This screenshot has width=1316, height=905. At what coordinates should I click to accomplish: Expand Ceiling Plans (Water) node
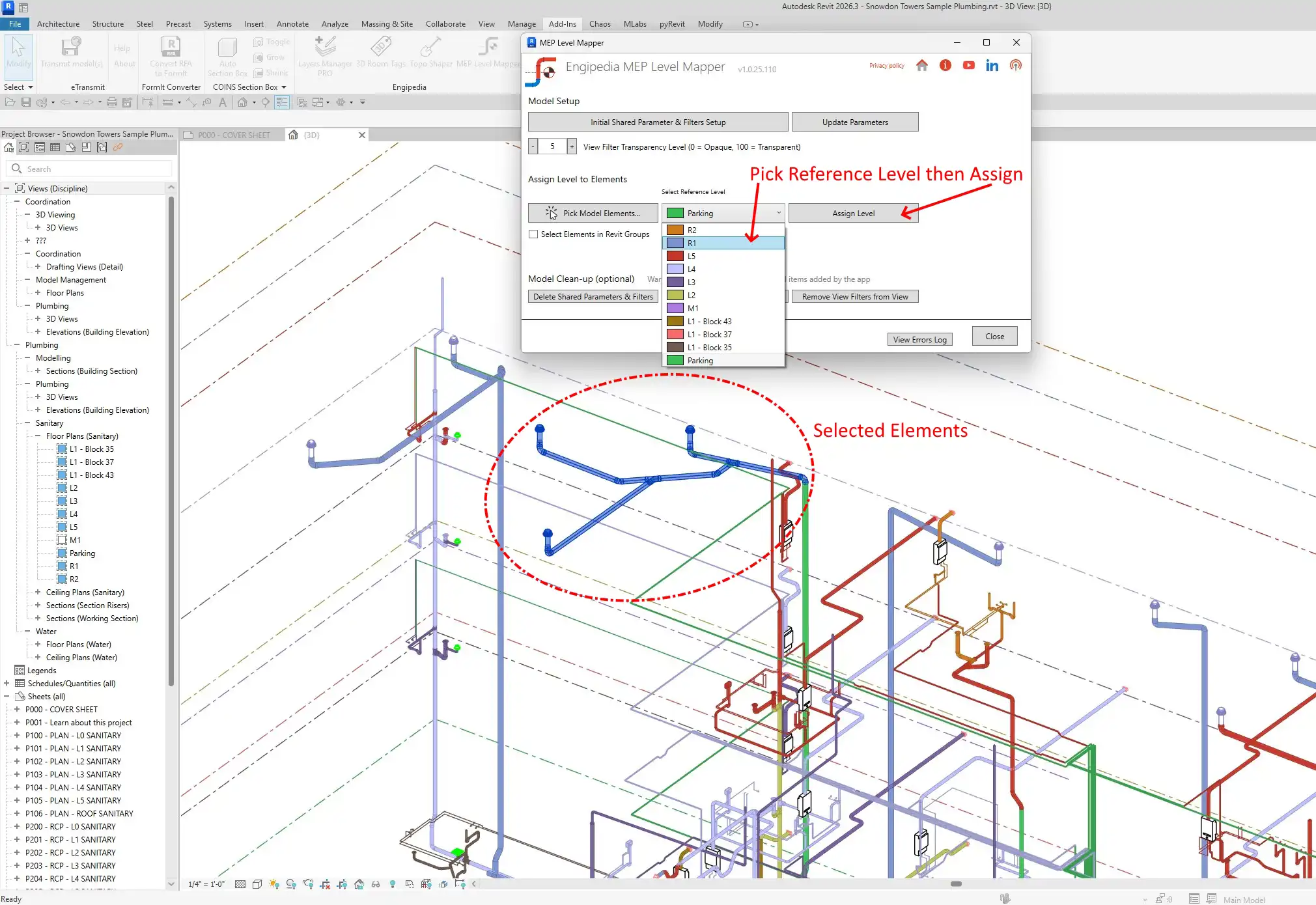coord(38,658)
